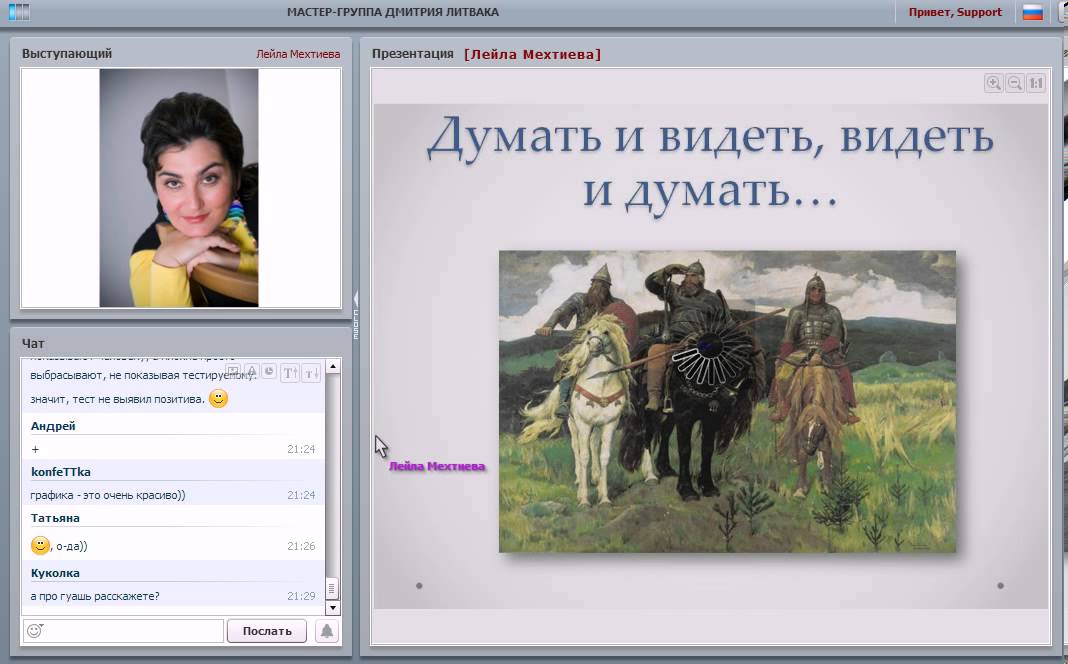Click the text color A icon in chat

click(251, 371)
